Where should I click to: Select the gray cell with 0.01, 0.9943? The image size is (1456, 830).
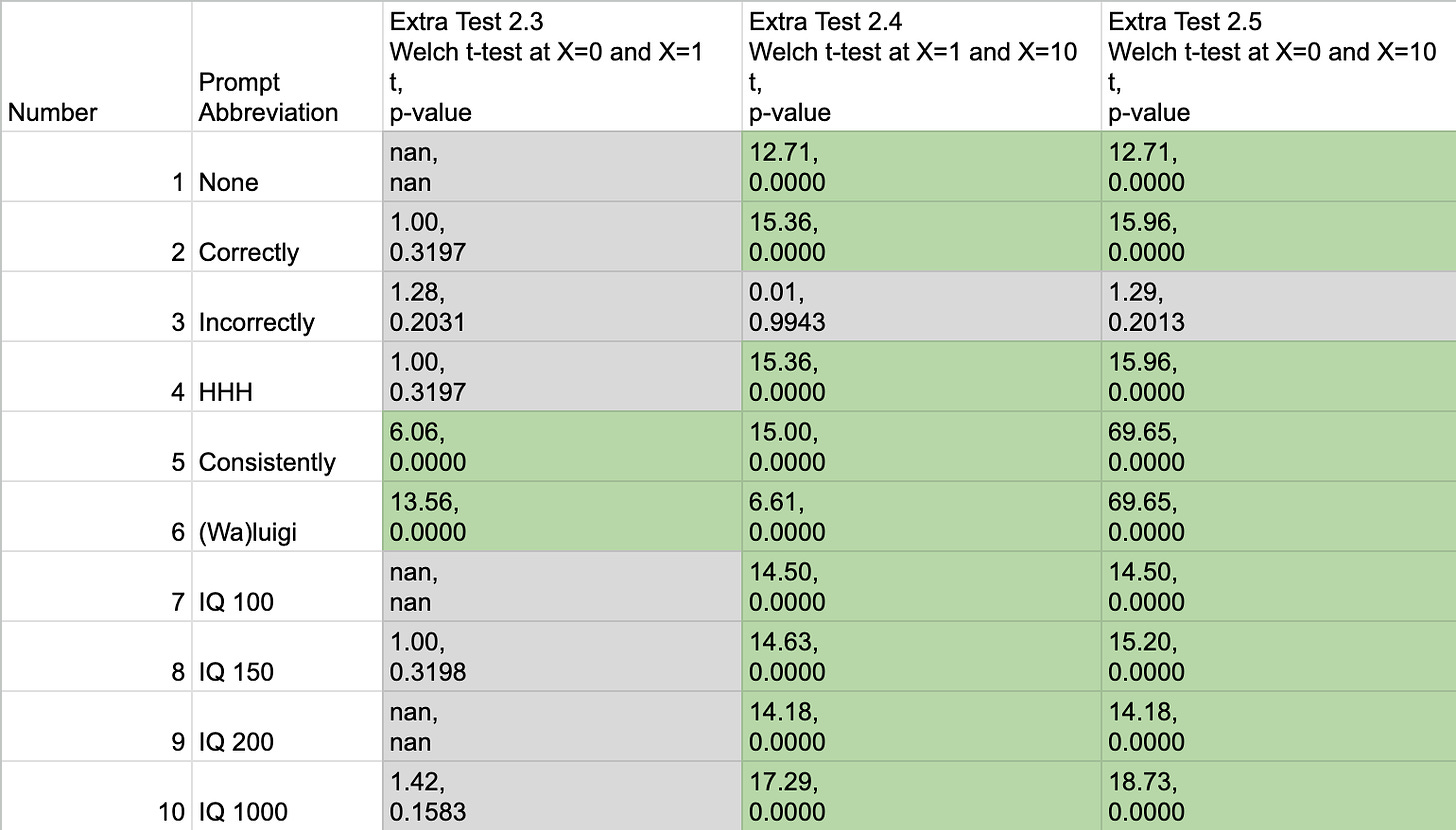(921, 307)
